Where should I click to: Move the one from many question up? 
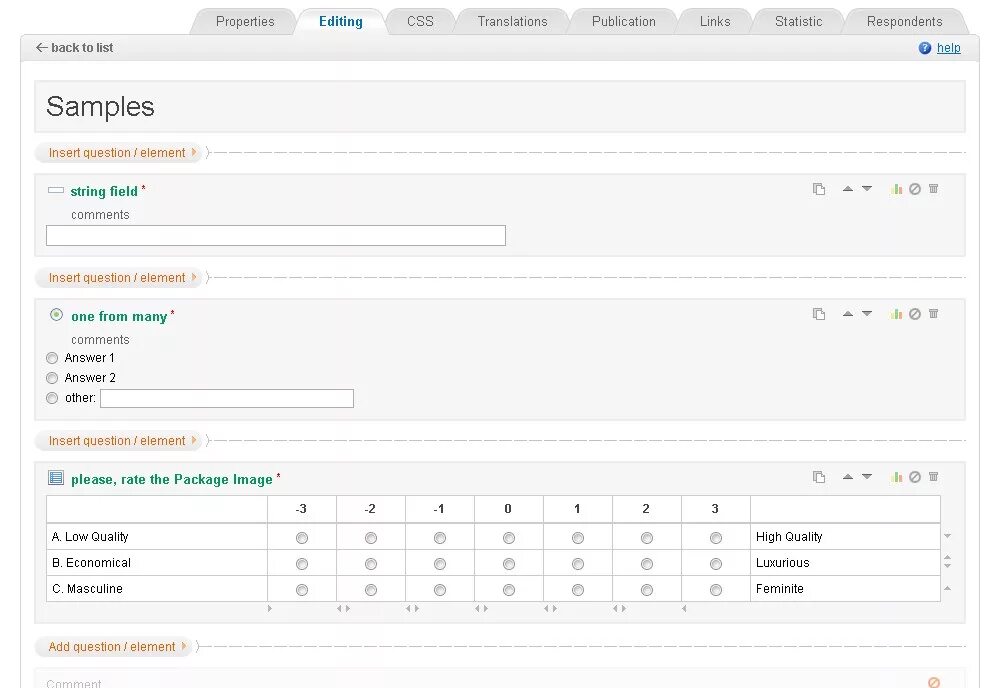[x=848, y=314]
